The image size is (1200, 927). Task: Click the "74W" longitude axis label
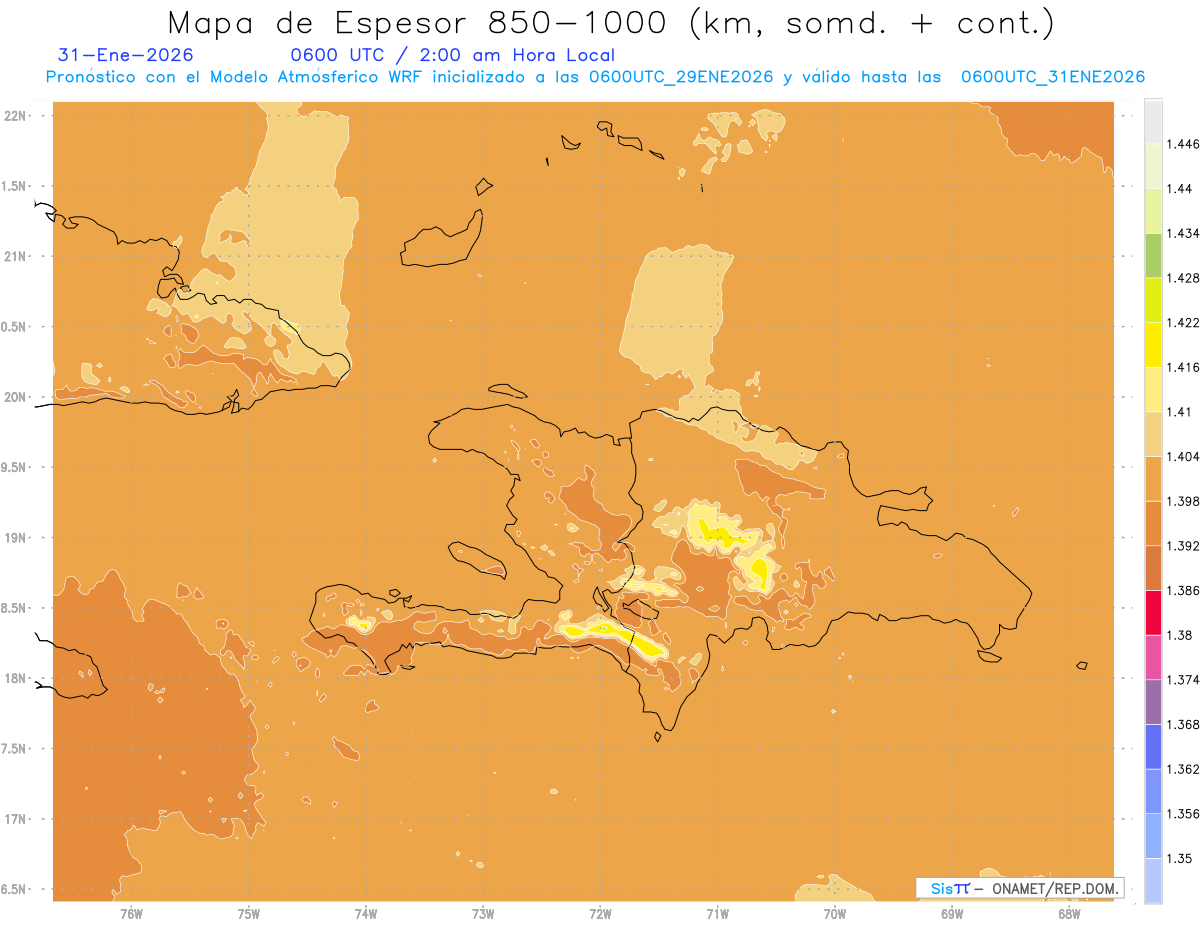coord(366,913)
